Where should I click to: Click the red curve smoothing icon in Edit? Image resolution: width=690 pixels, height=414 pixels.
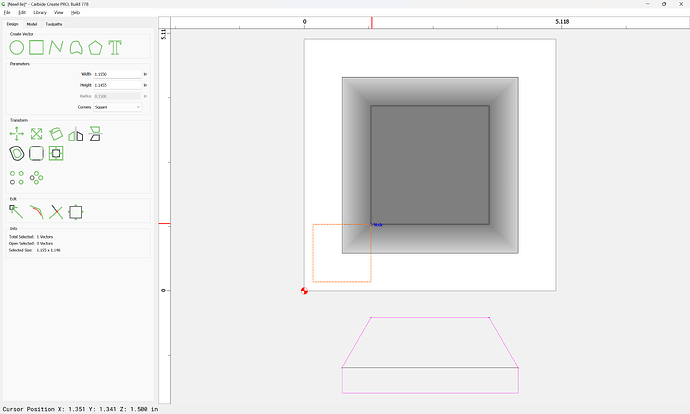coord(37,212)
